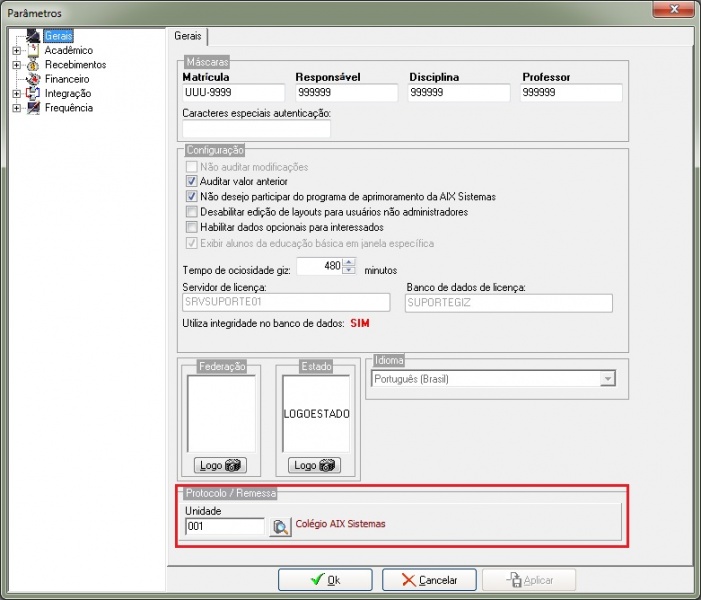Viewport: 701px width, 600px height.
Task: Click the Matrícula mask field
Action: [x=233, y=93]
